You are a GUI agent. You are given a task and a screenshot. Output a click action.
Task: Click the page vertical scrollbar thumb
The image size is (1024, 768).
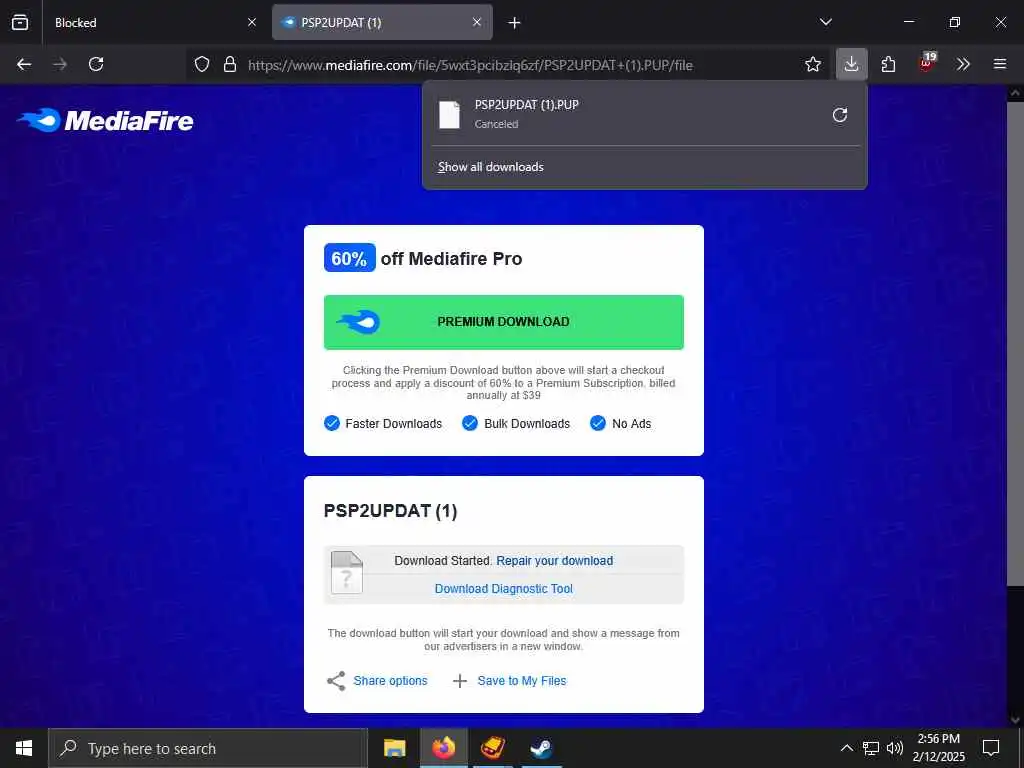click(x=1015, y=344)
